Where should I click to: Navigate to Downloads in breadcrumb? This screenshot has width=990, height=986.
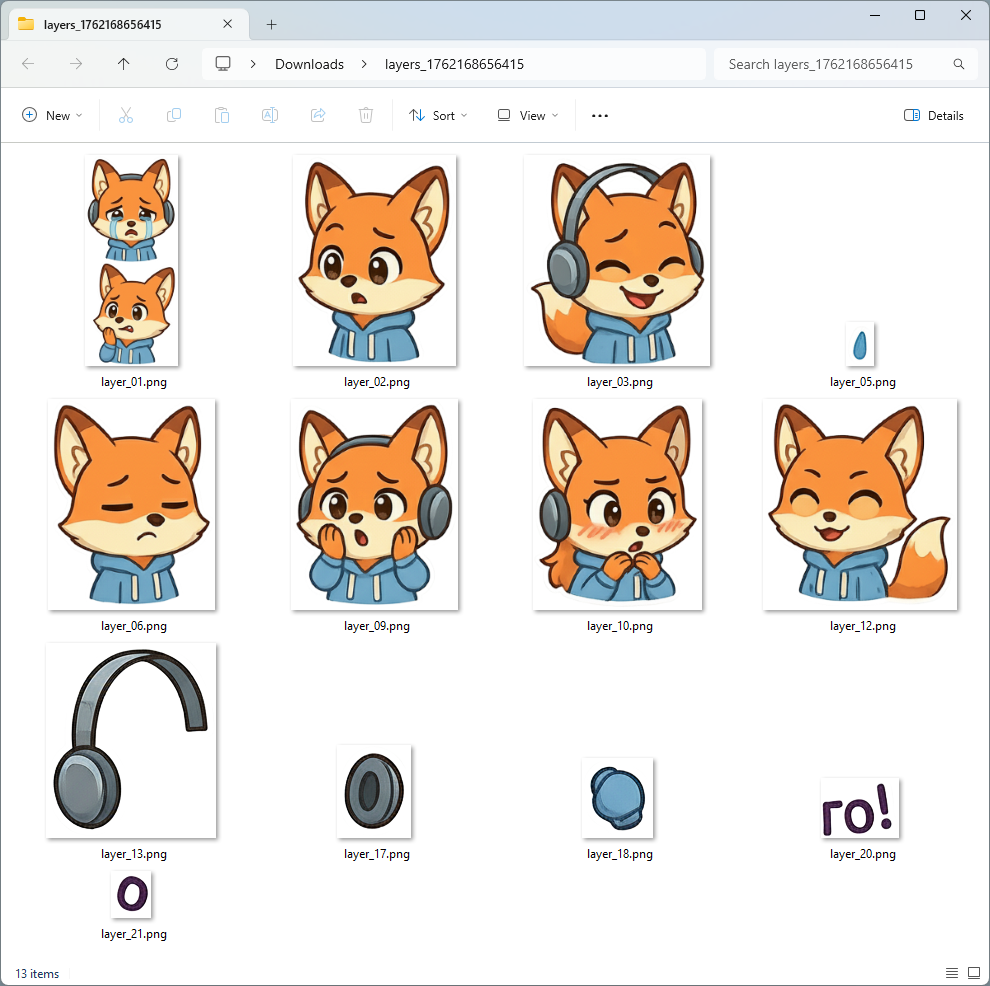(309, 64)
